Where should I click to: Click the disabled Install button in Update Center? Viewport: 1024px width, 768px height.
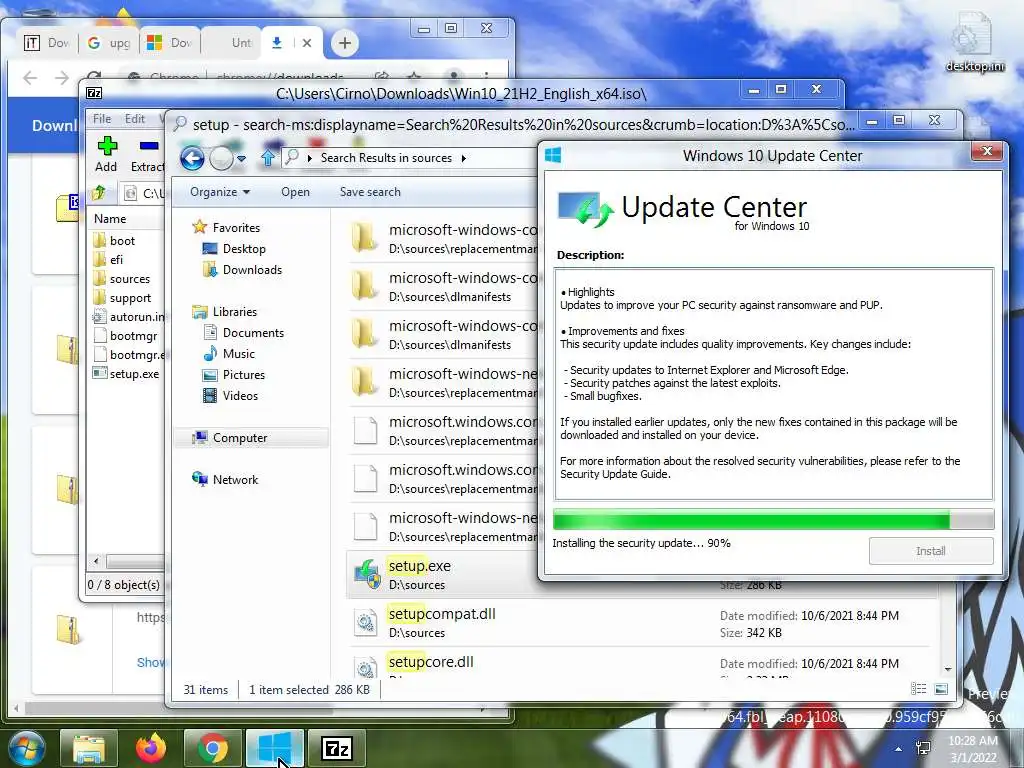(931, 551)
